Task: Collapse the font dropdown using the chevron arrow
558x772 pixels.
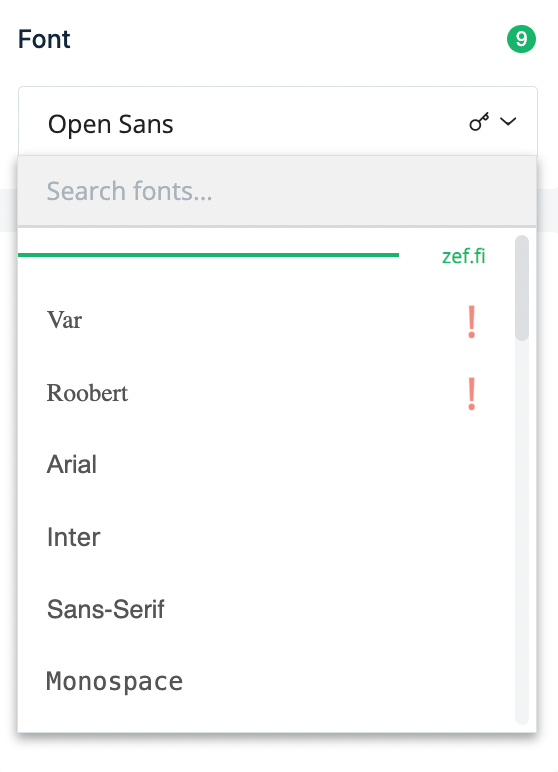Action: click(x=508, y=121)
